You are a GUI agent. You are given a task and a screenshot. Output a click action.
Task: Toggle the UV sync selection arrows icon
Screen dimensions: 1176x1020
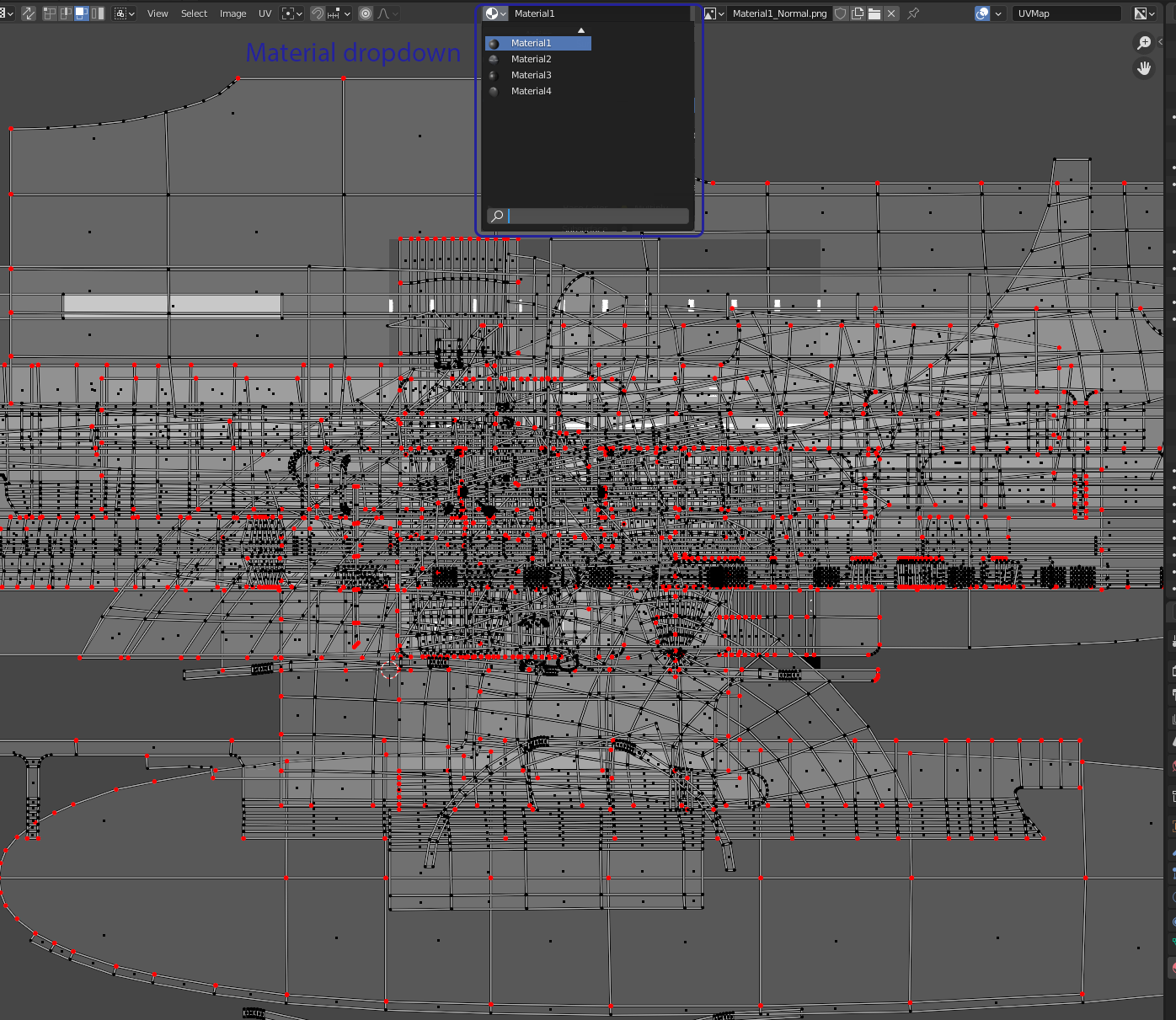[29, 13]
